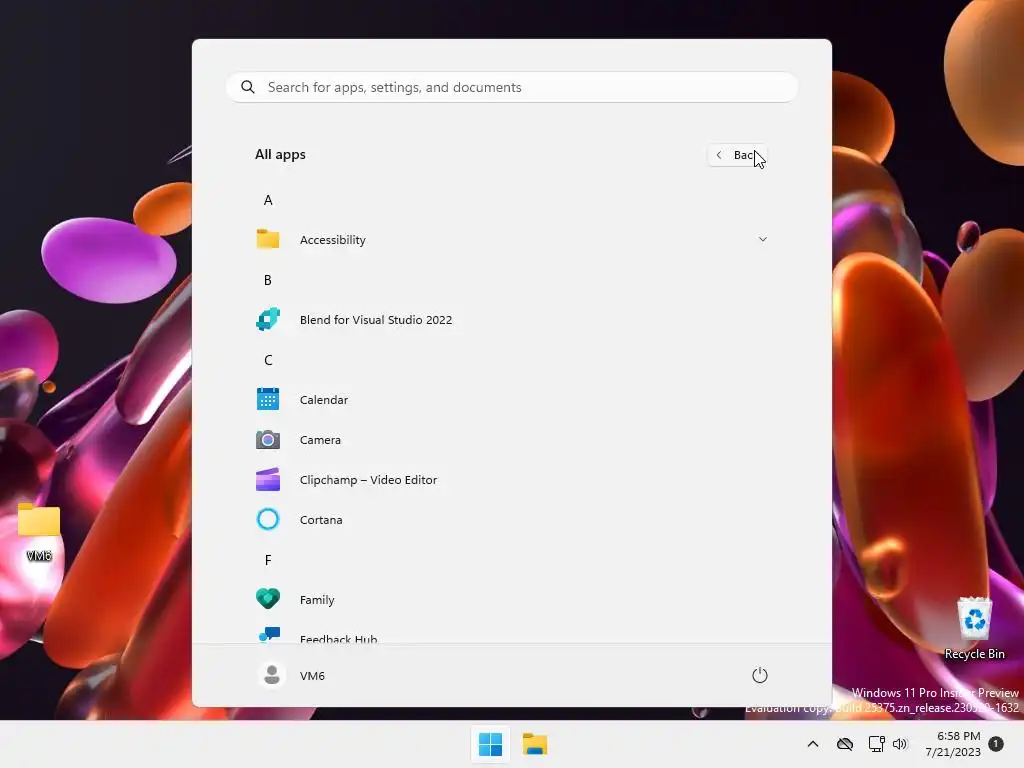
Task: Open the Cortana circle icon
Action: tap(268, 519)
